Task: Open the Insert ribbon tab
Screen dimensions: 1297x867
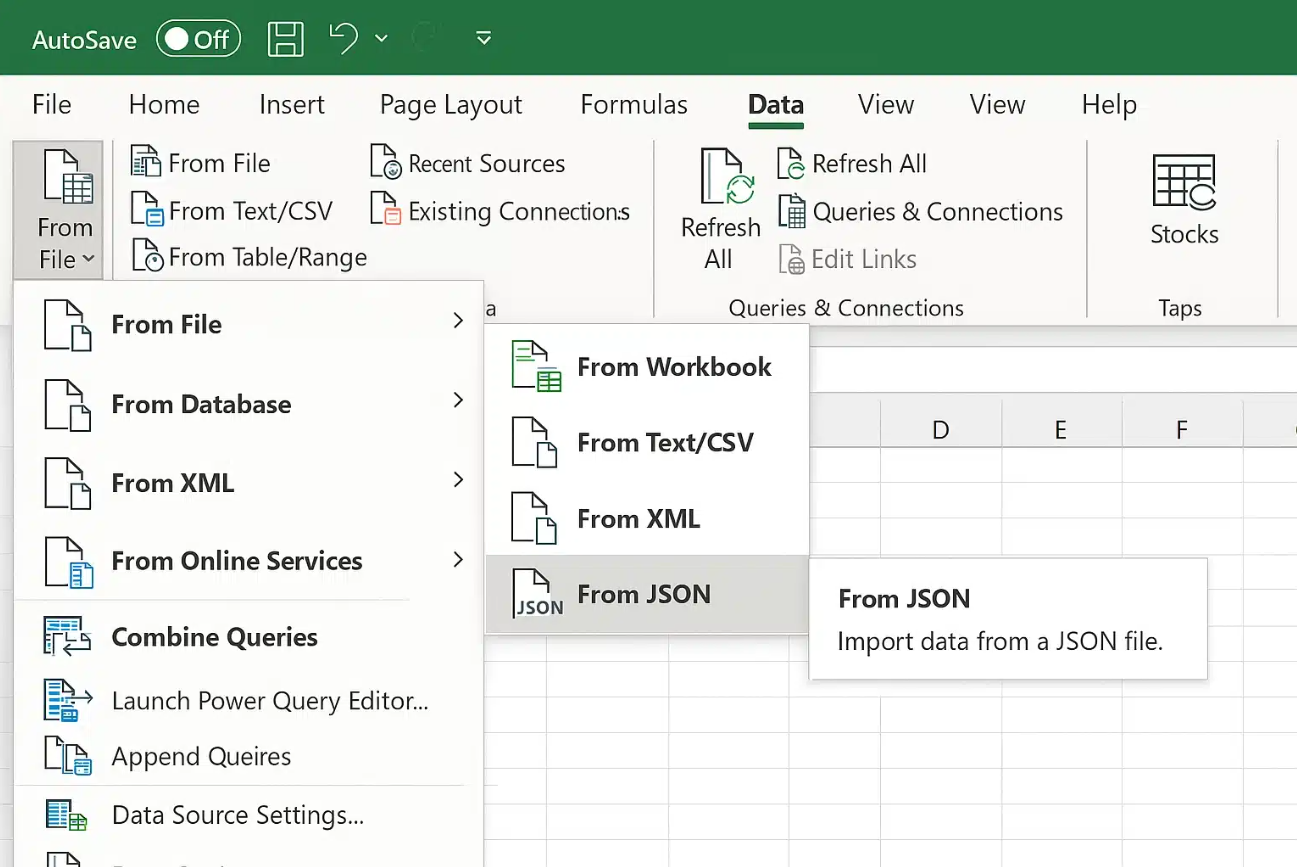Action: (292, 105)
